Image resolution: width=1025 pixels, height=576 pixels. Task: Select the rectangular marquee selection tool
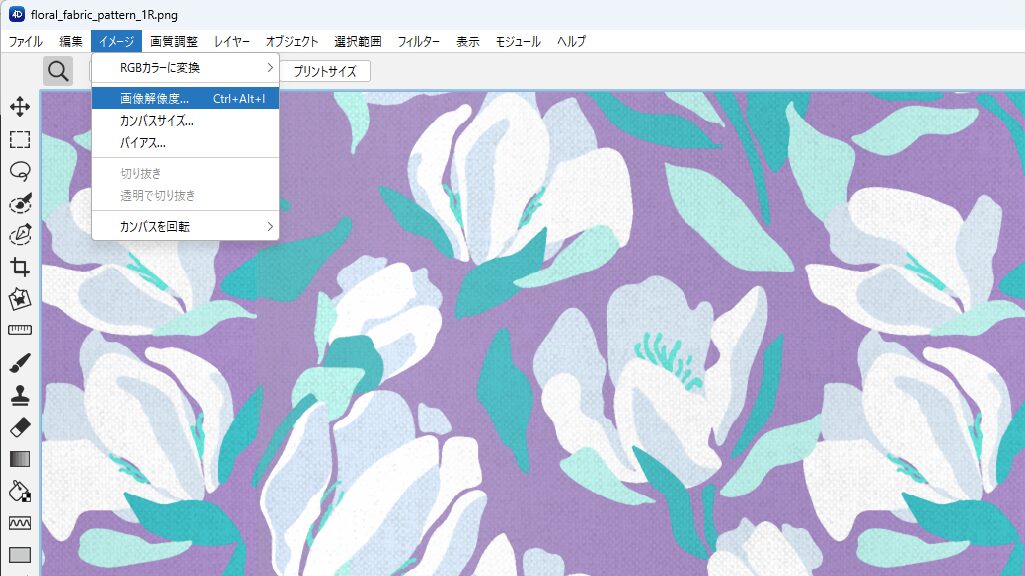[20, 139]
